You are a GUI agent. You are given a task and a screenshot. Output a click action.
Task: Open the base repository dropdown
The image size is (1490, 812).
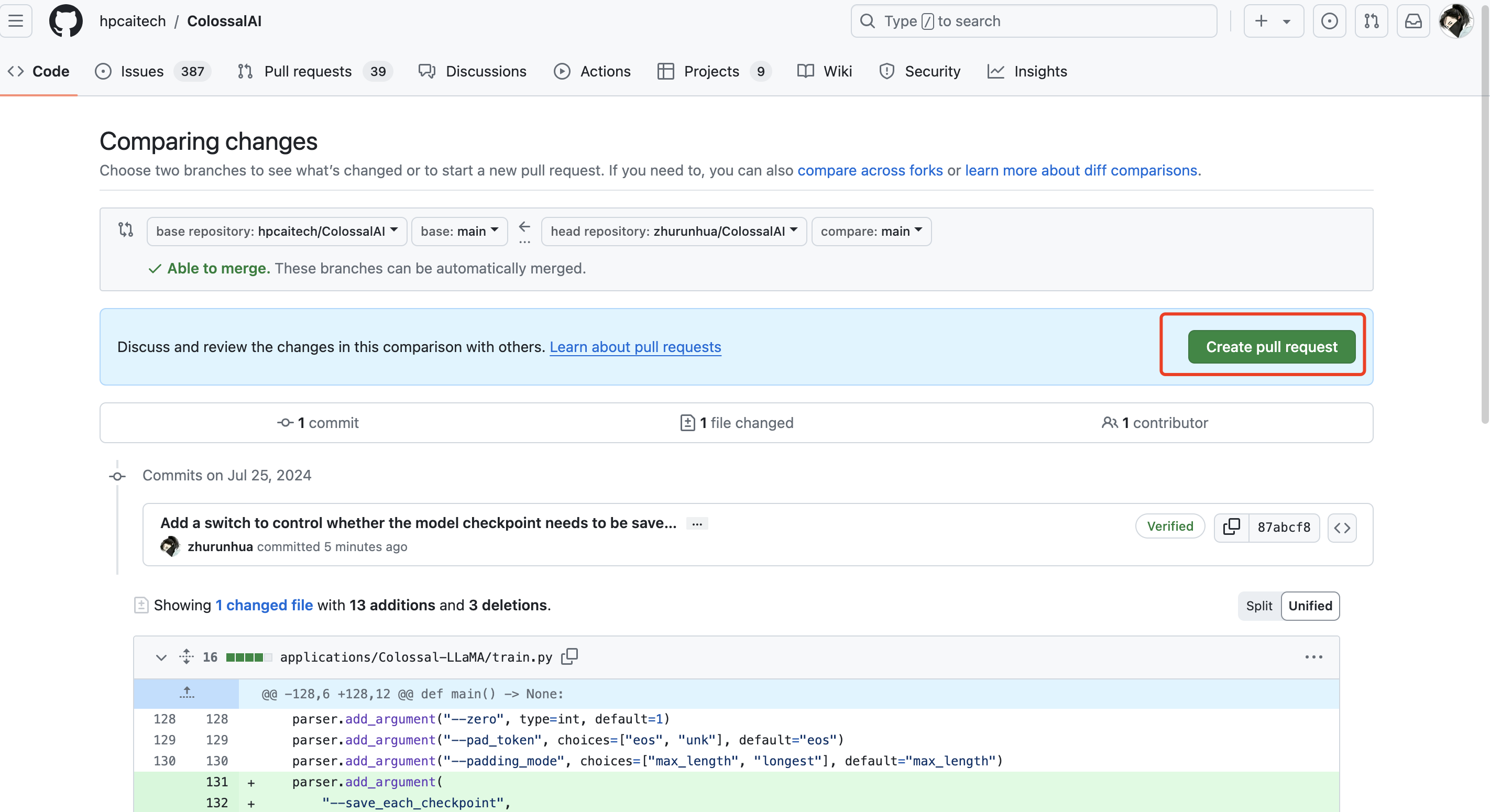pyautogui.click(x=277, y=232)
